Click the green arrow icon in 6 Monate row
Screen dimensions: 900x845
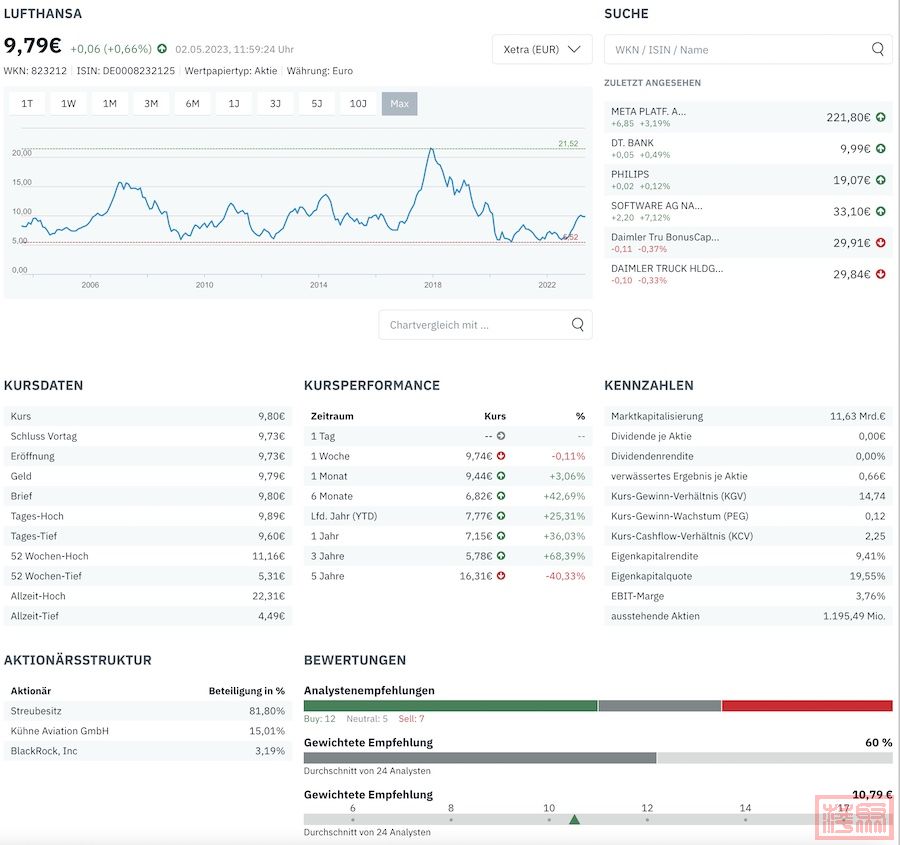[x=501, y=496]
